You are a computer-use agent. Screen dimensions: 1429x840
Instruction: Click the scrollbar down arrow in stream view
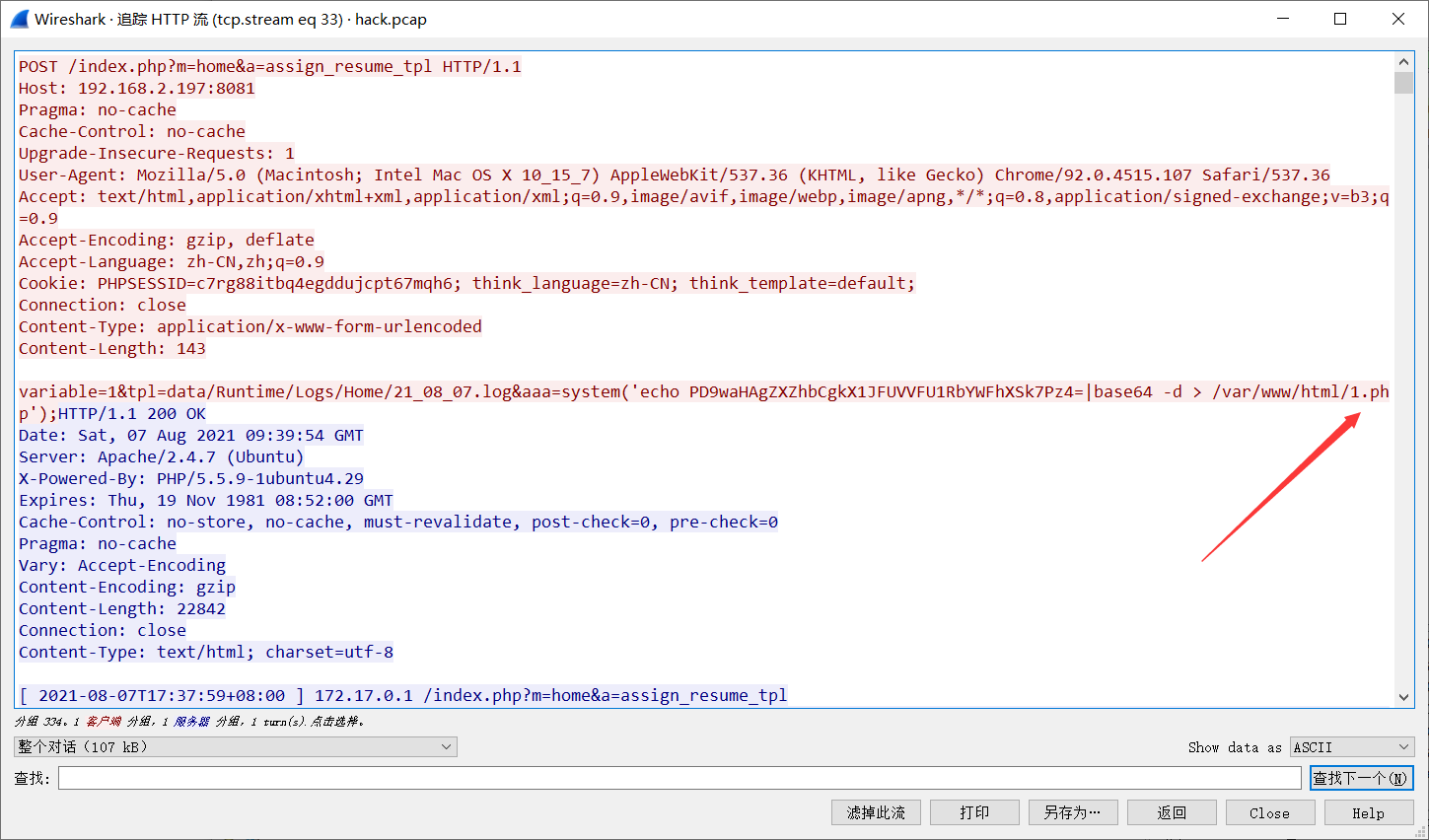(x=1403, y=697)
